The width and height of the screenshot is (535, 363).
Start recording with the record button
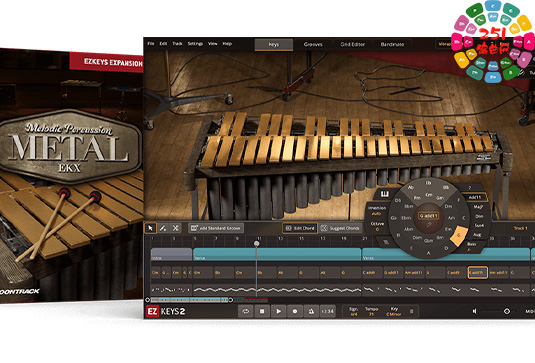[x=295, y=311]
